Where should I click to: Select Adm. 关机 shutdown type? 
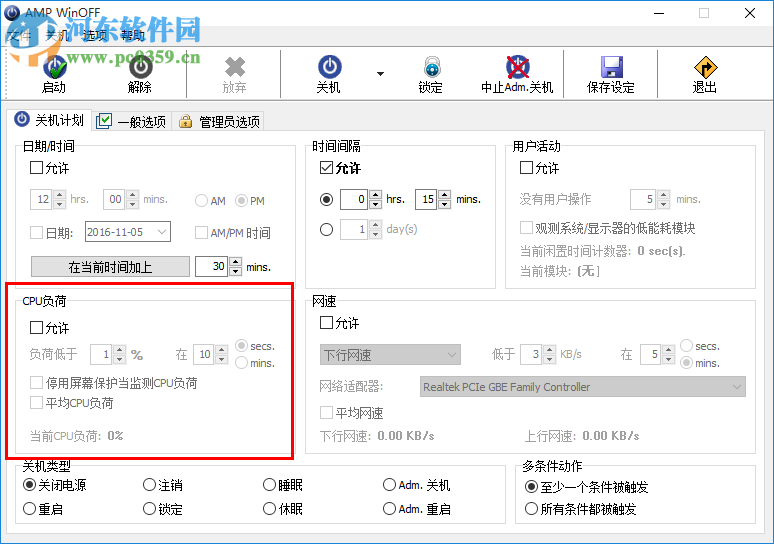click(x=389, y=485)
